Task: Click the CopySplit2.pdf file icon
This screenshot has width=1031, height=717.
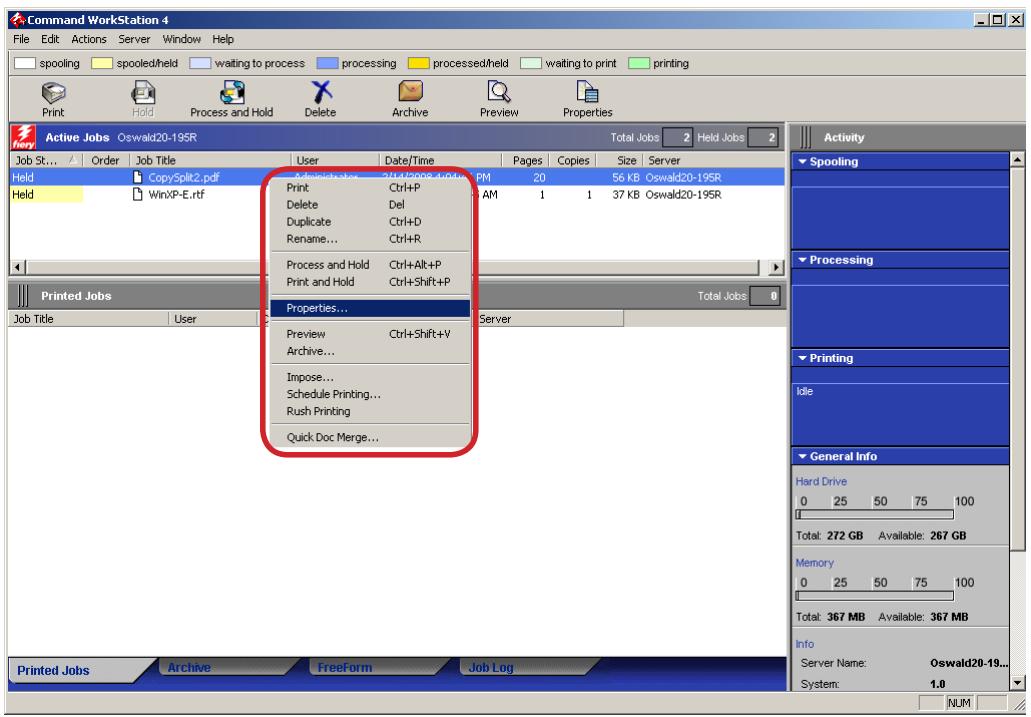Action: point(137,177)
